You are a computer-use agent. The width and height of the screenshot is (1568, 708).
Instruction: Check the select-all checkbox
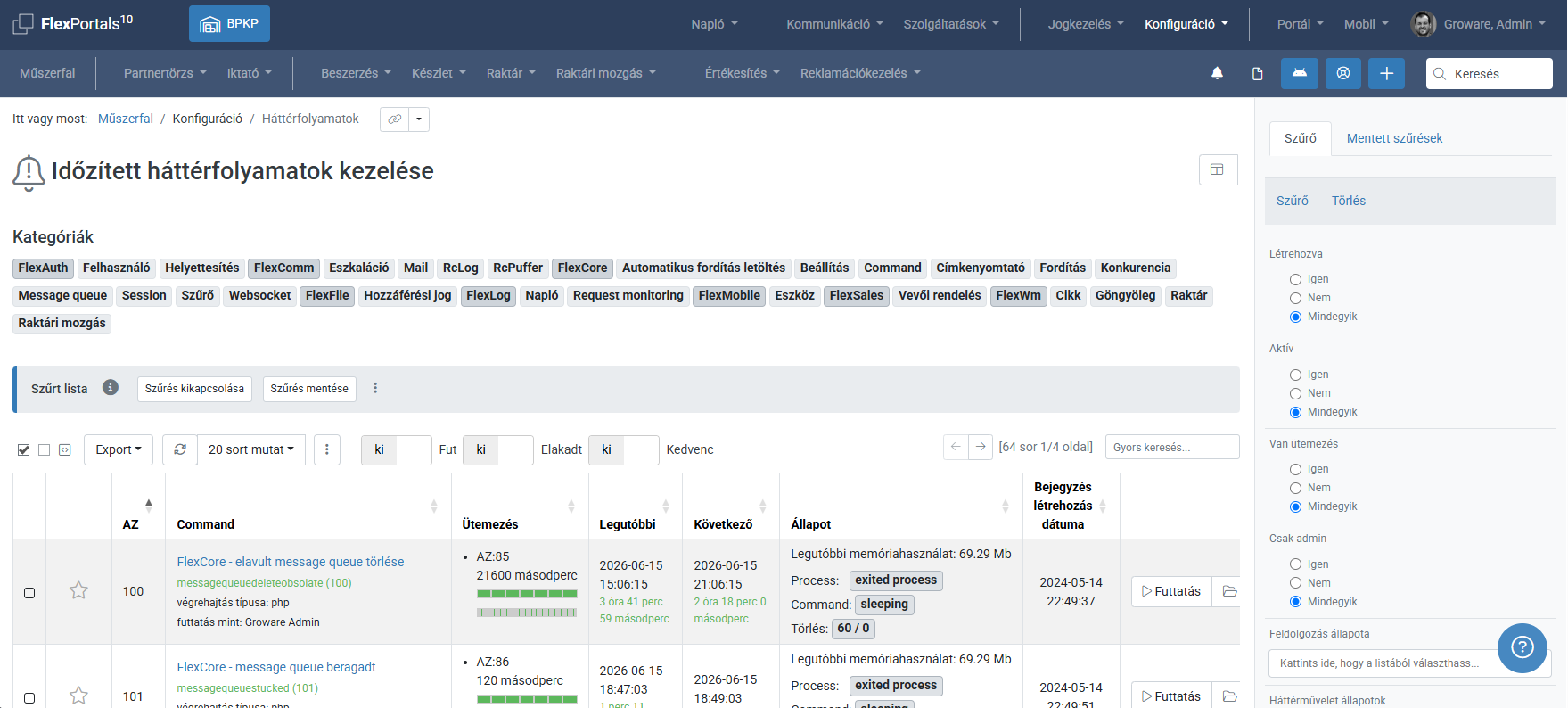point(24,449)
